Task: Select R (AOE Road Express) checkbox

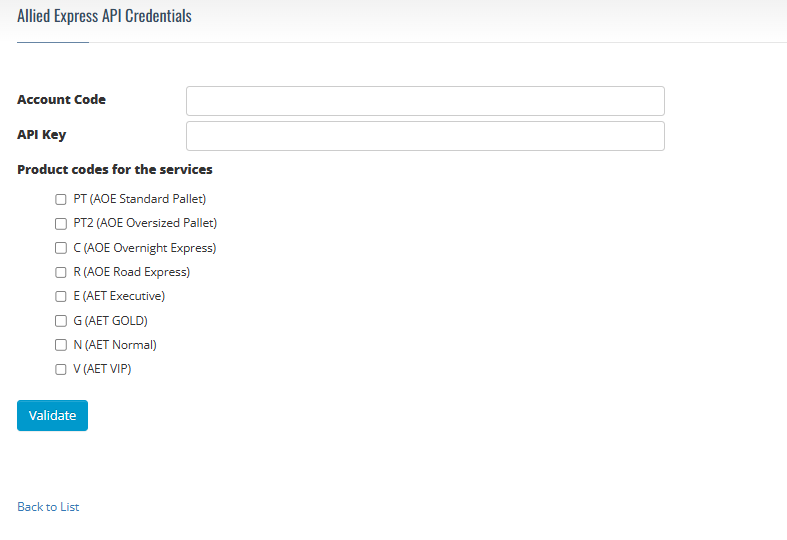Action: (x=61, y=272)
